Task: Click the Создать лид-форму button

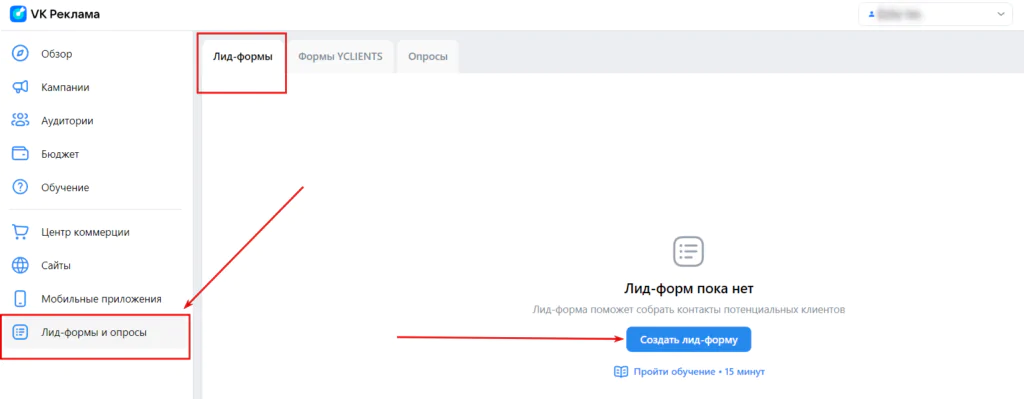Action: click(688, 340)
